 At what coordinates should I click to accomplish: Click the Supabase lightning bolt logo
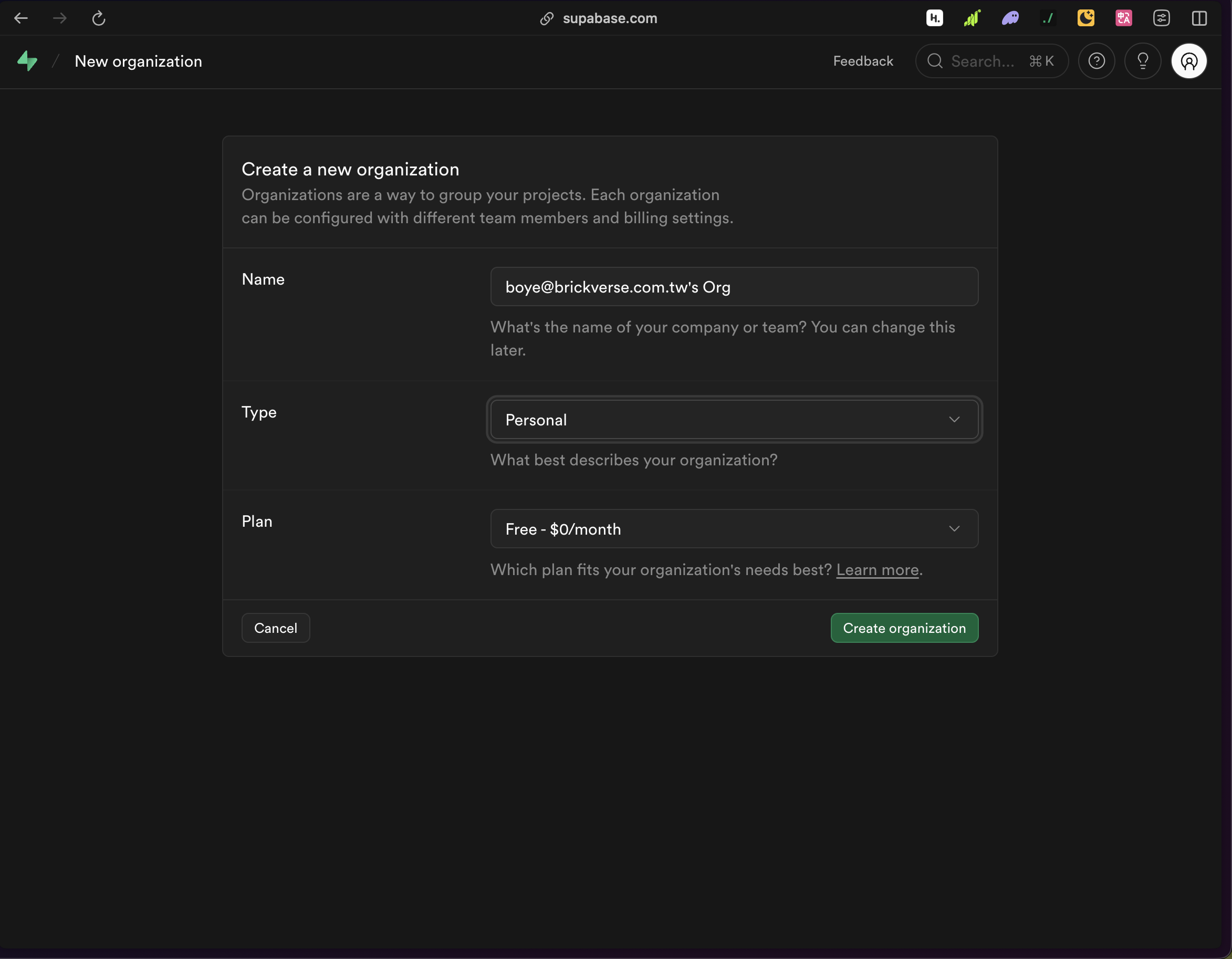click(27, 61)
